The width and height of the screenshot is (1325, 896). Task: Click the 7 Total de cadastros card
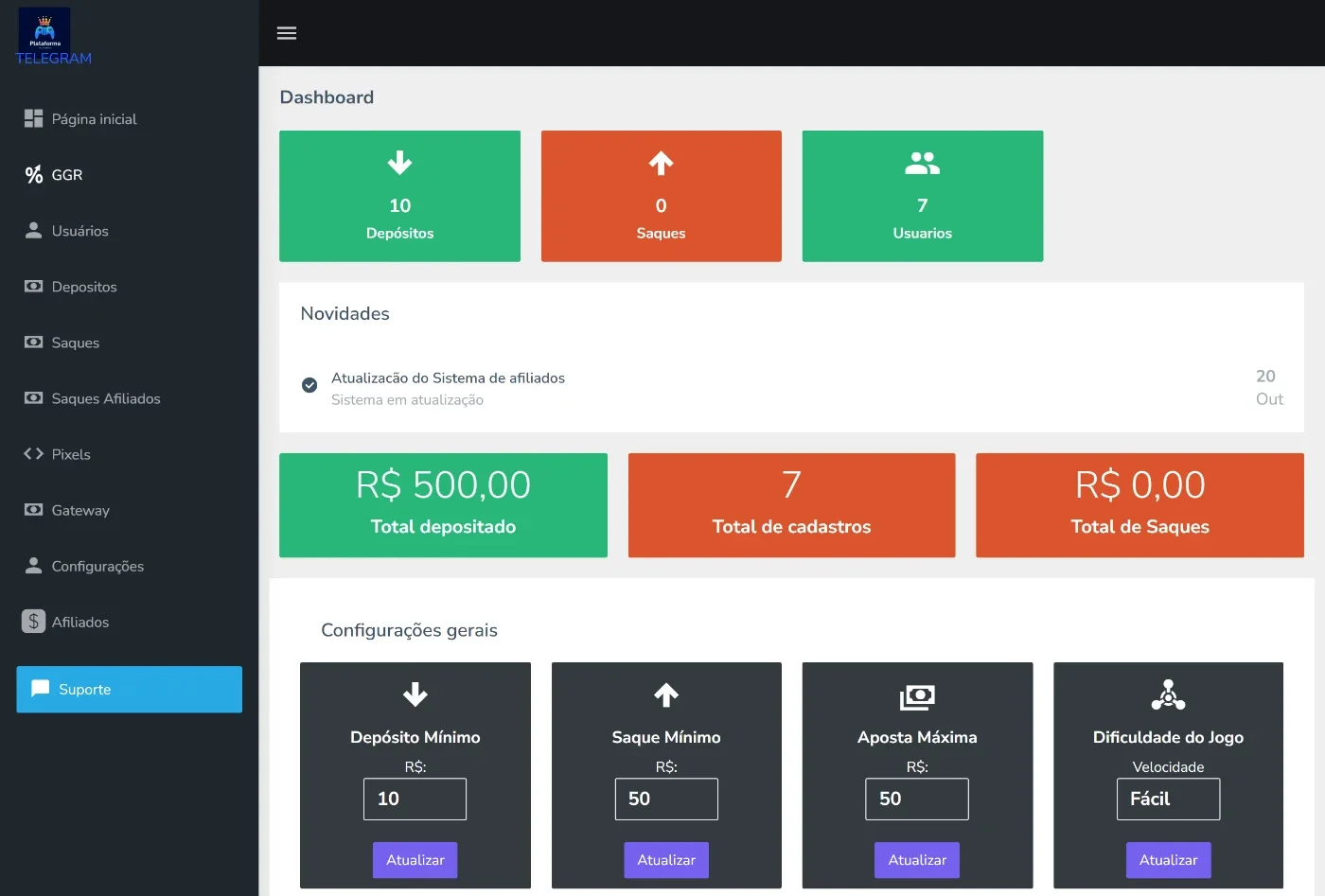click(x=791, y=505)
